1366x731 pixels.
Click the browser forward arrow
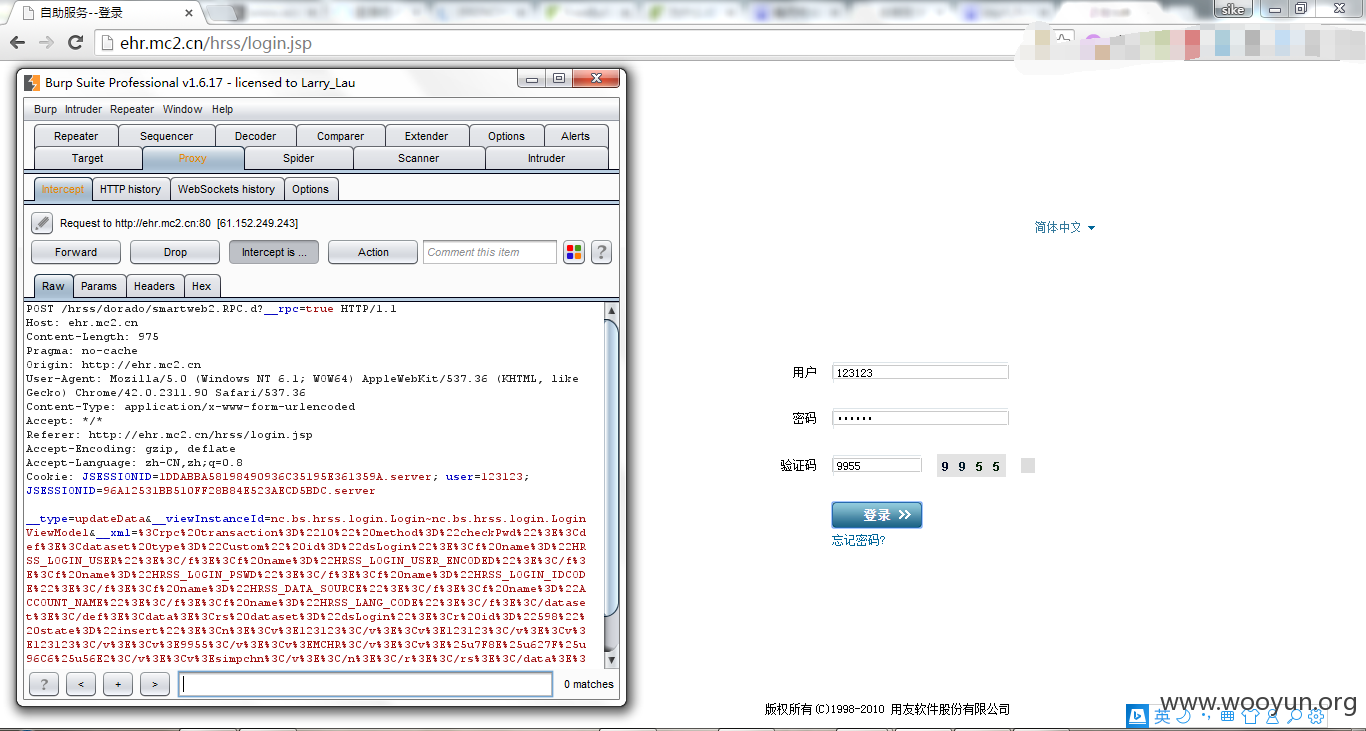click(46, 43)
